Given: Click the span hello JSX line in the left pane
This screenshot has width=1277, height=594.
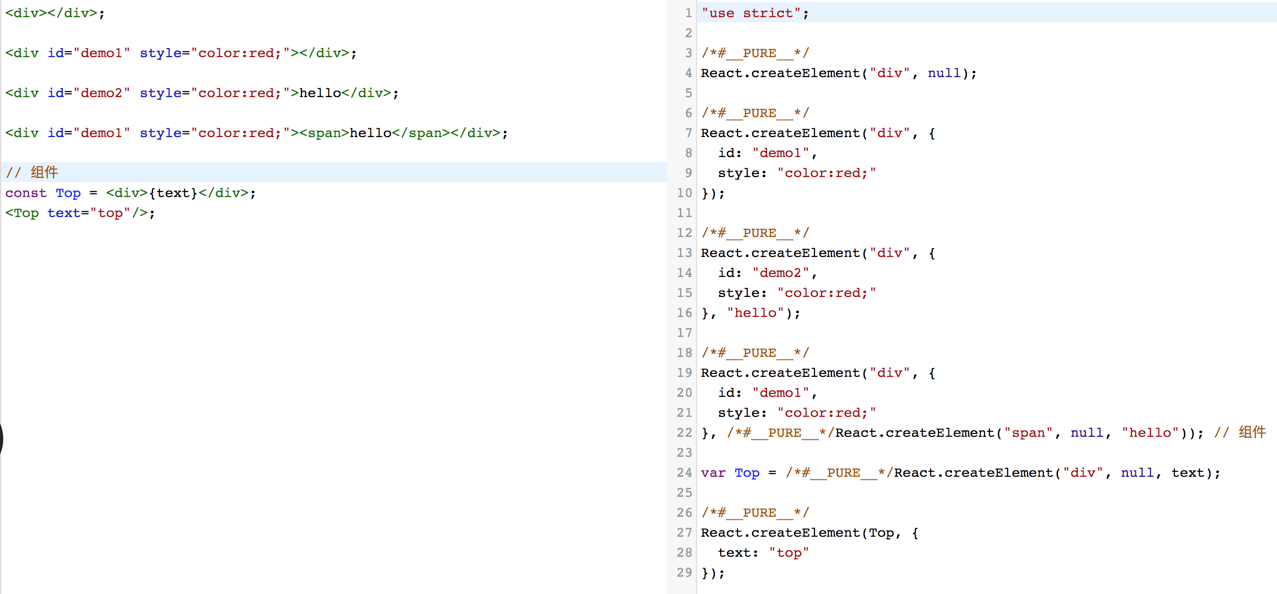Looking at the screenshot, I should point(256,133).
